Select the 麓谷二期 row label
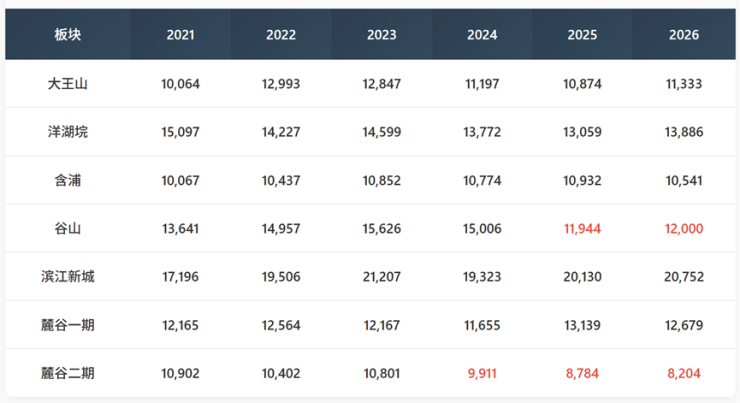The width and height of the screenshot is (740, 403). point(68,372)
